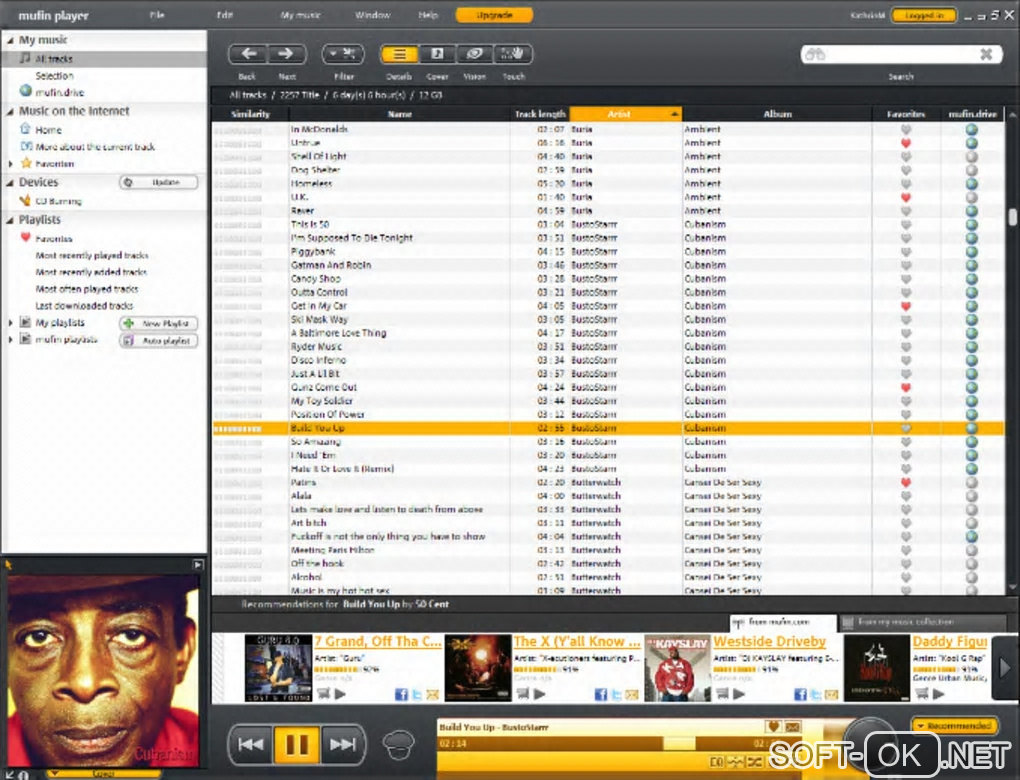The width and height of the screenshot is (1020, 780).
Task: Sort by the Track length column header
Action: click(x=540, y=114)
